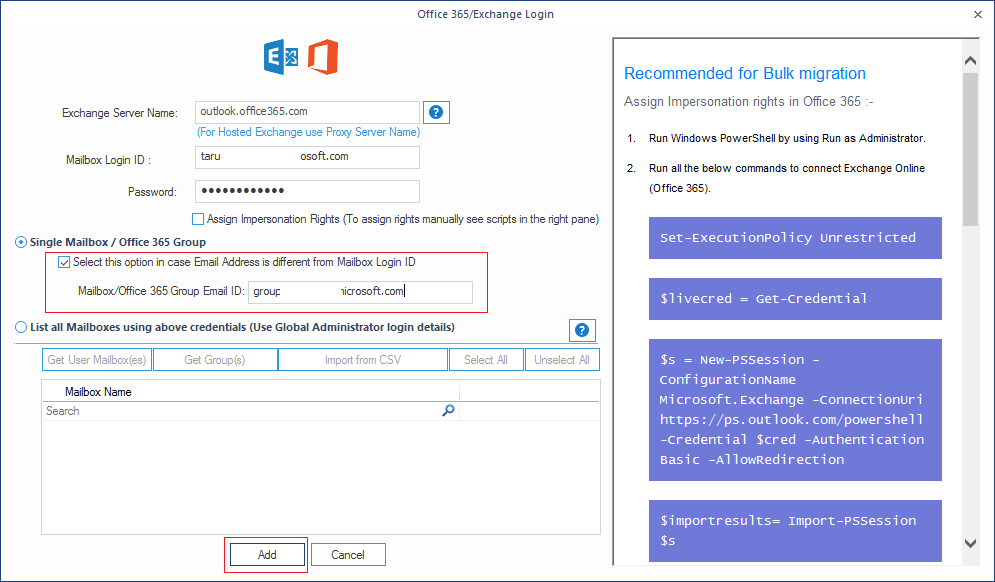Click the help pane scroll up arrow
The width and height of the screenshot is (995, 582).
(970, 61)
